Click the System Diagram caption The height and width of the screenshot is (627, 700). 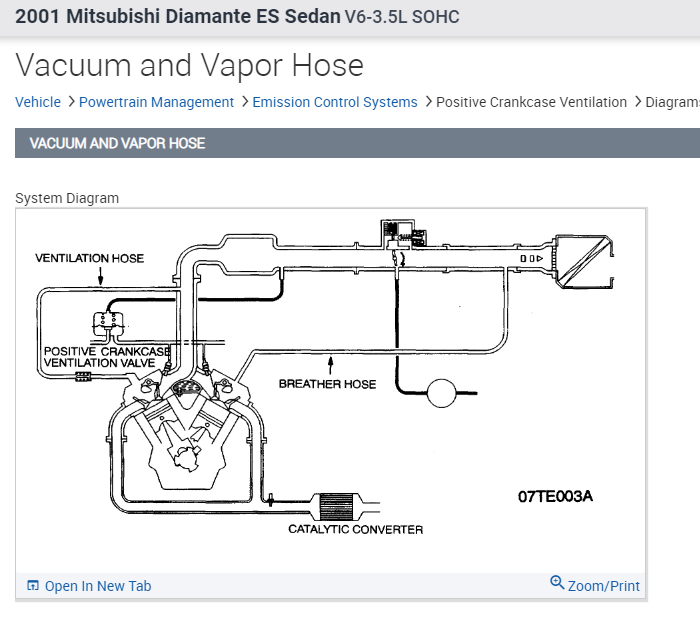[x=67, y=198]
